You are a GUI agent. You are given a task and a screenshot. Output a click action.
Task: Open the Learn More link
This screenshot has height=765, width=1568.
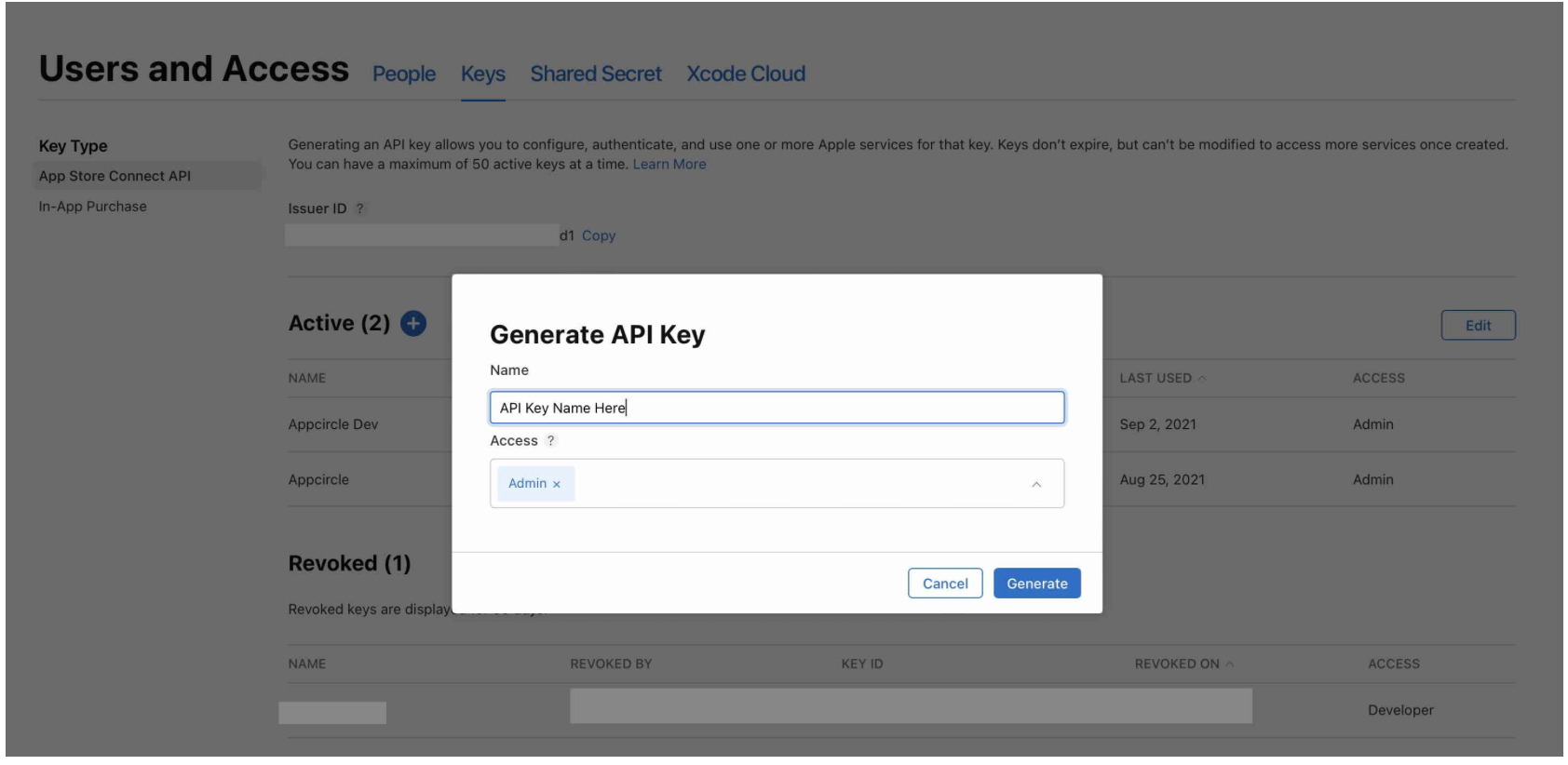[669, 164]
